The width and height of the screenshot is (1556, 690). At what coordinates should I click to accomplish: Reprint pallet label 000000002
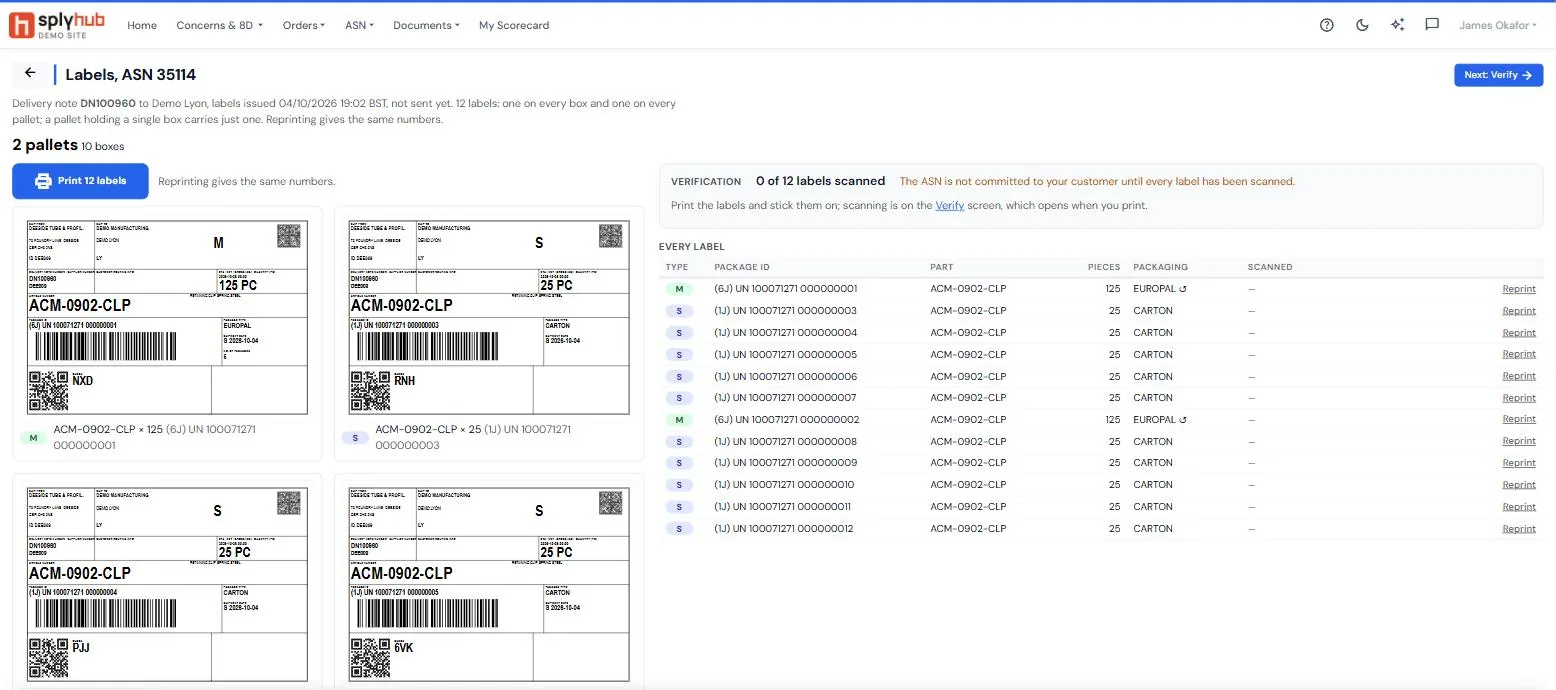tap(1519, 420)
